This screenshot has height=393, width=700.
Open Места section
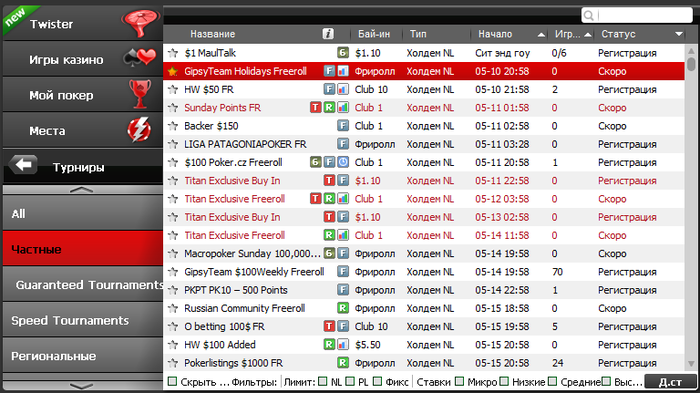[83, 130]
